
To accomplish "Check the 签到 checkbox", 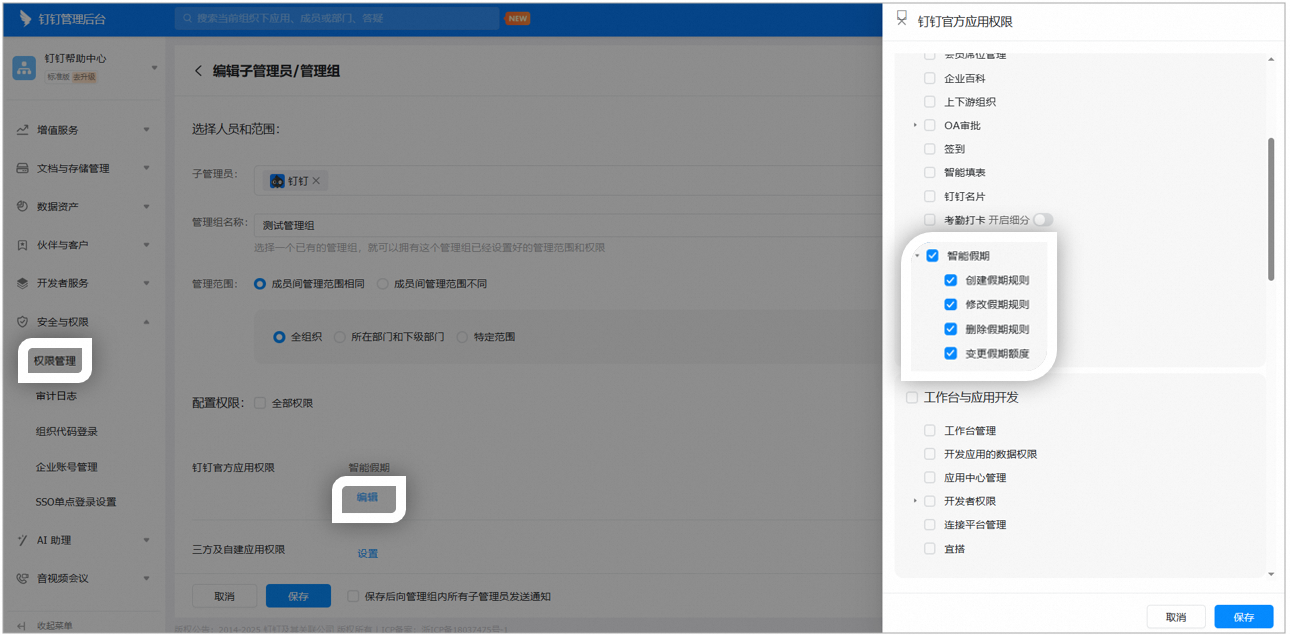I will [x=930, y=149].
